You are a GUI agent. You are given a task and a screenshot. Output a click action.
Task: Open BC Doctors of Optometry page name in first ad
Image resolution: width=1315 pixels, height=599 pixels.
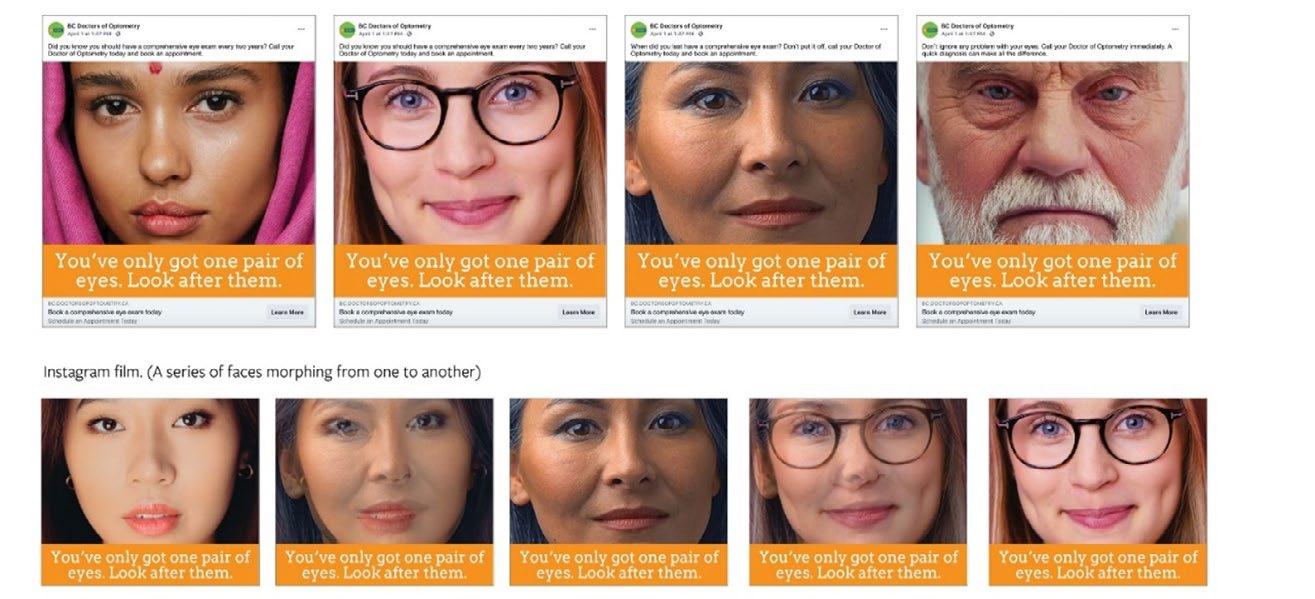coord(103,26)
